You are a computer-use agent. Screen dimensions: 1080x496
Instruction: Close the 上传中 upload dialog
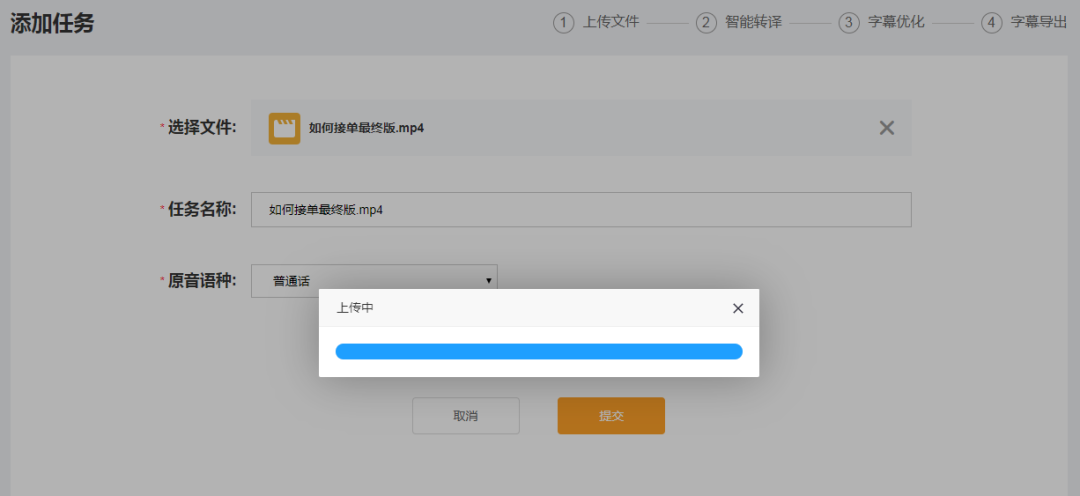tap(738, 308)
